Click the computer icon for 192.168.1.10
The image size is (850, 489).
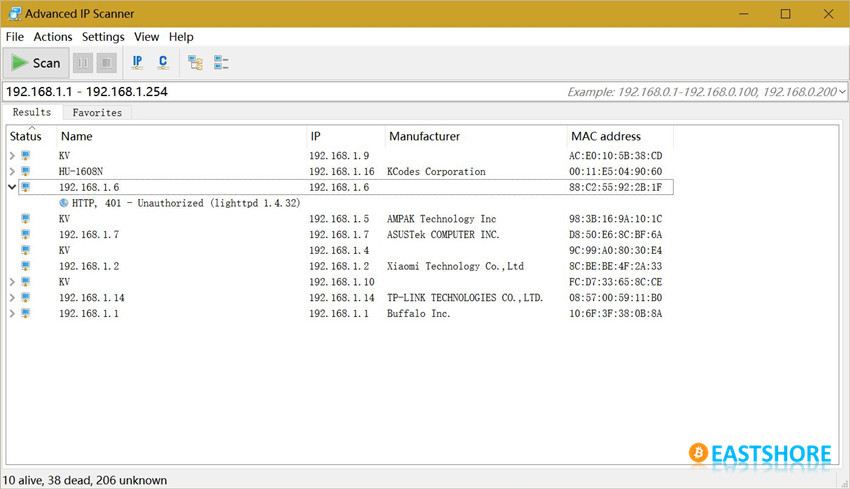pos(25,282)
